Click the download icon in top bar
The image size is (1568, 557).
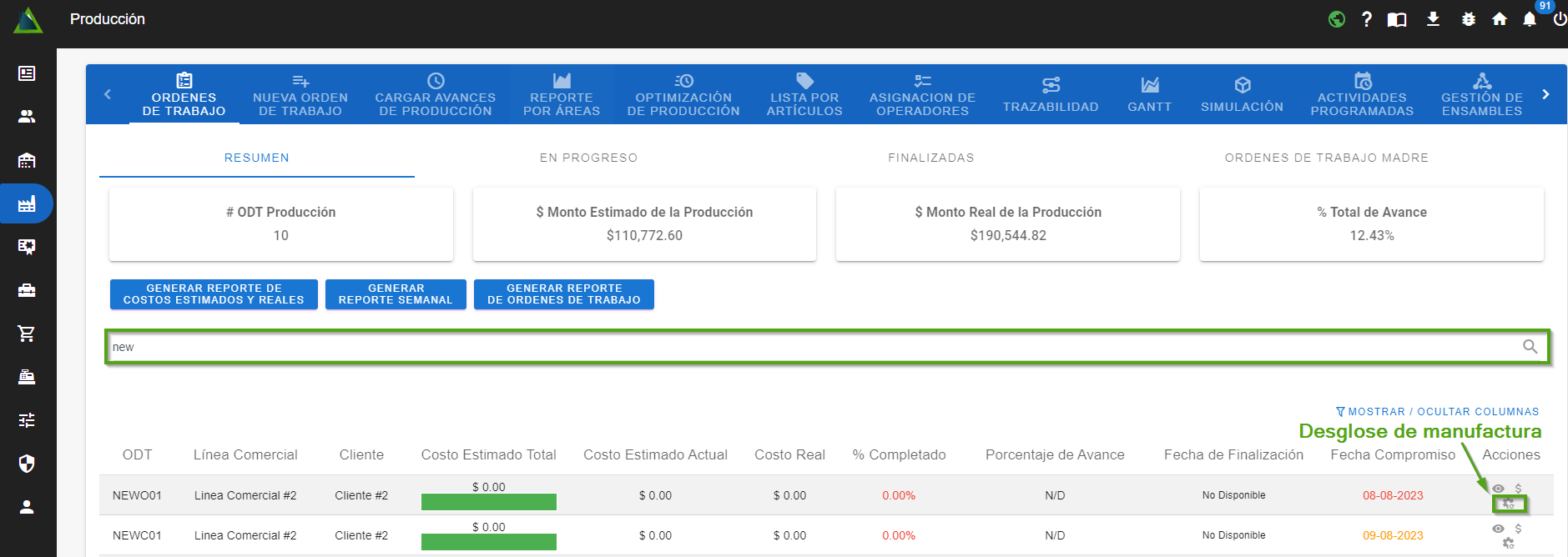[x=1433, y=19]
